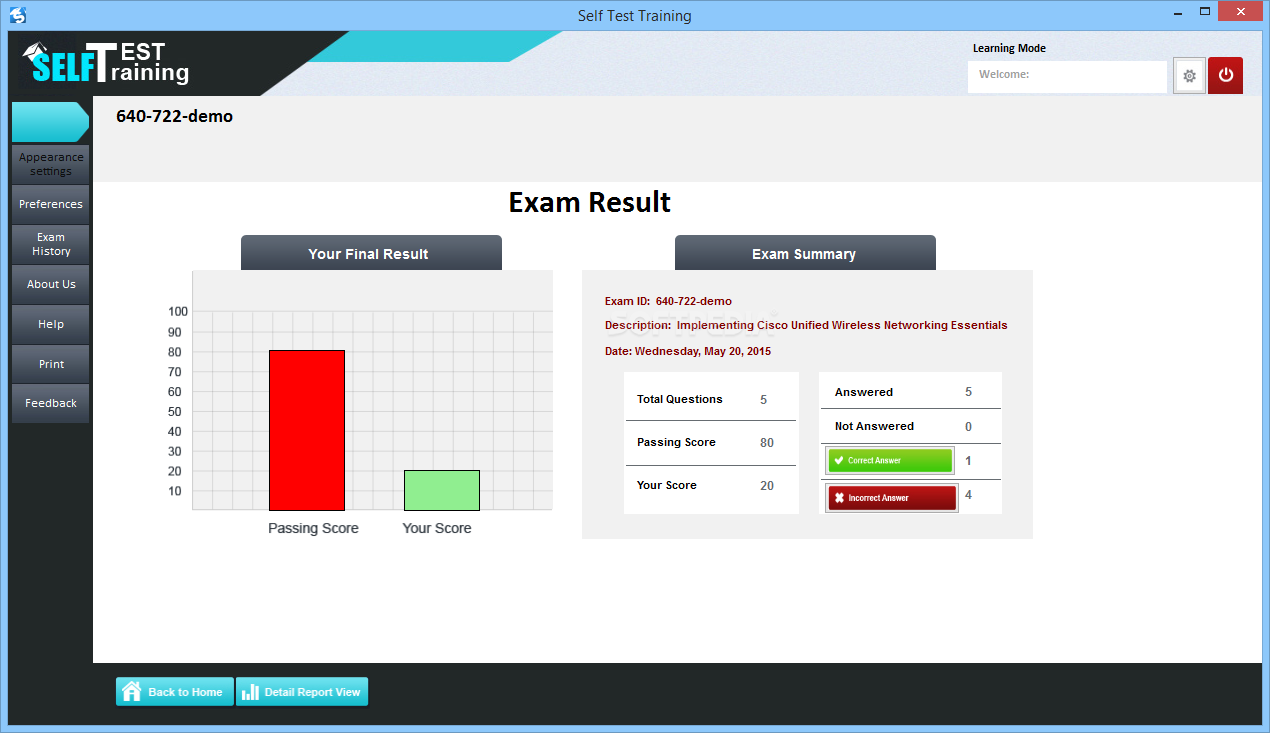The width and height of the screenshot is (1270, 733).
Task: Click the Description text about Cisco Wireless
Action: pyautogui.click(x=806, y=325)
